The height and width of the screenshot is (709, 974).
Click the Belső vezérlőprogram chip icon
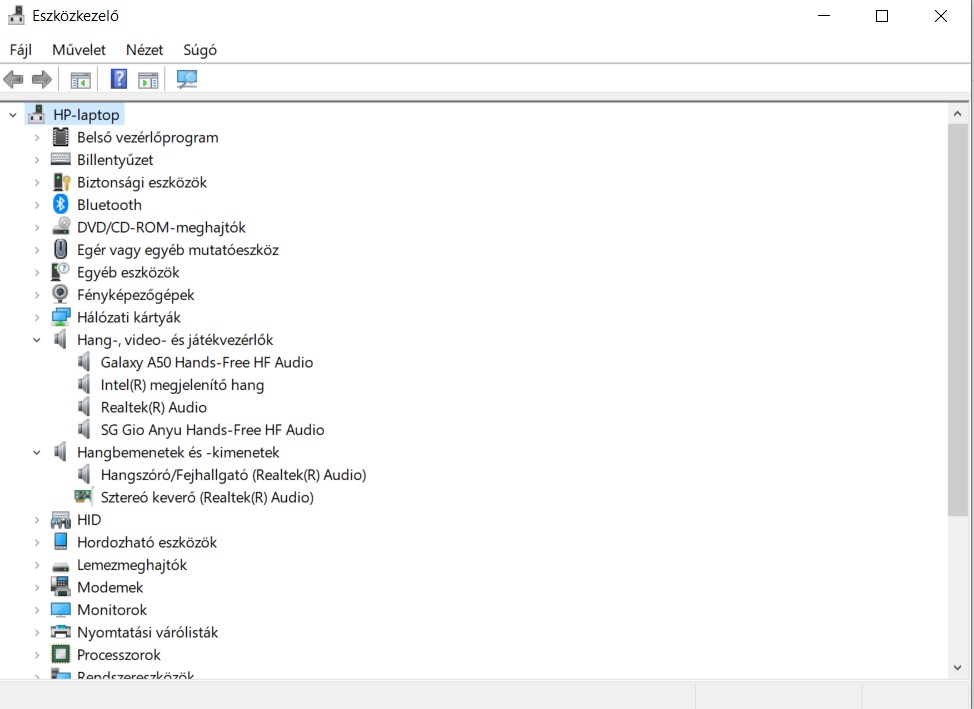pos(60,137)
